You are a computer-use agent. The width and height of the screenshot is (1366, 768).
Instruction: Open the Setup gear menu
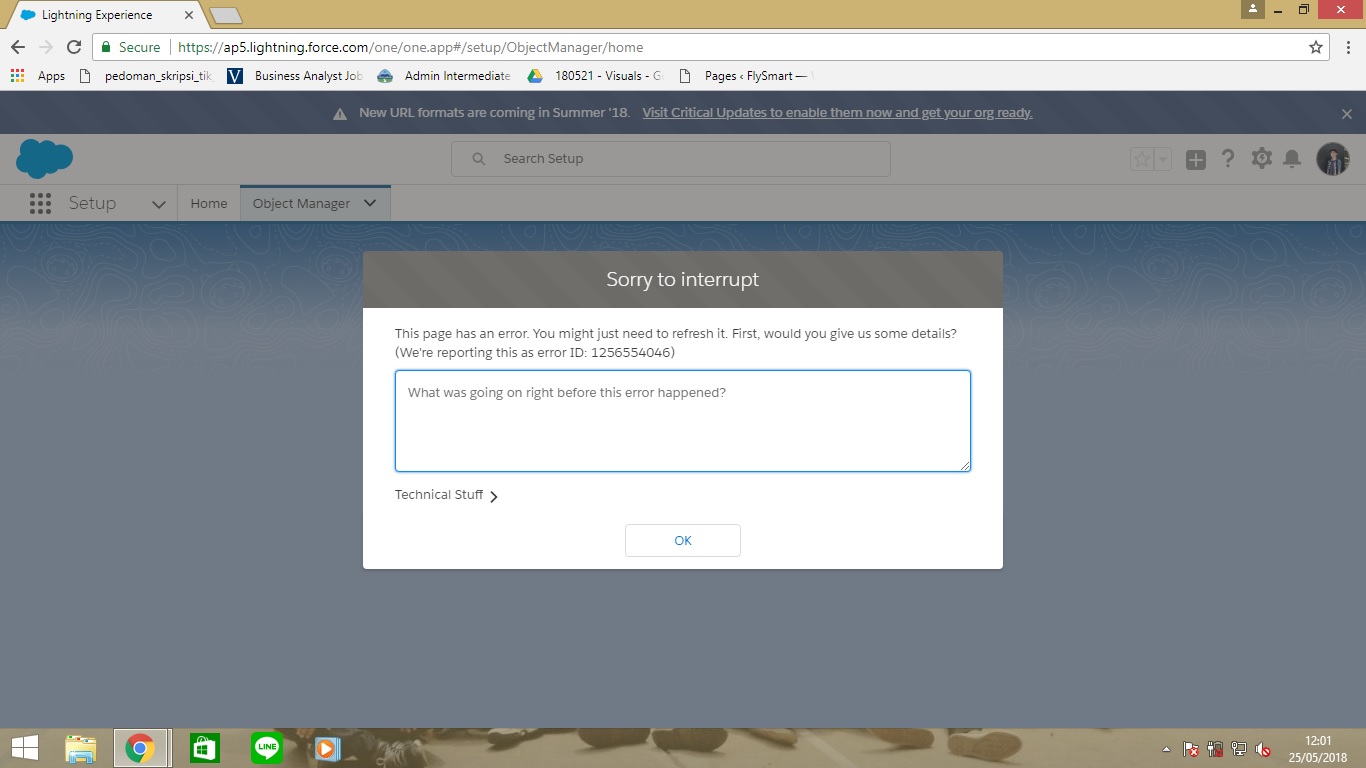tap(1261, 158)
